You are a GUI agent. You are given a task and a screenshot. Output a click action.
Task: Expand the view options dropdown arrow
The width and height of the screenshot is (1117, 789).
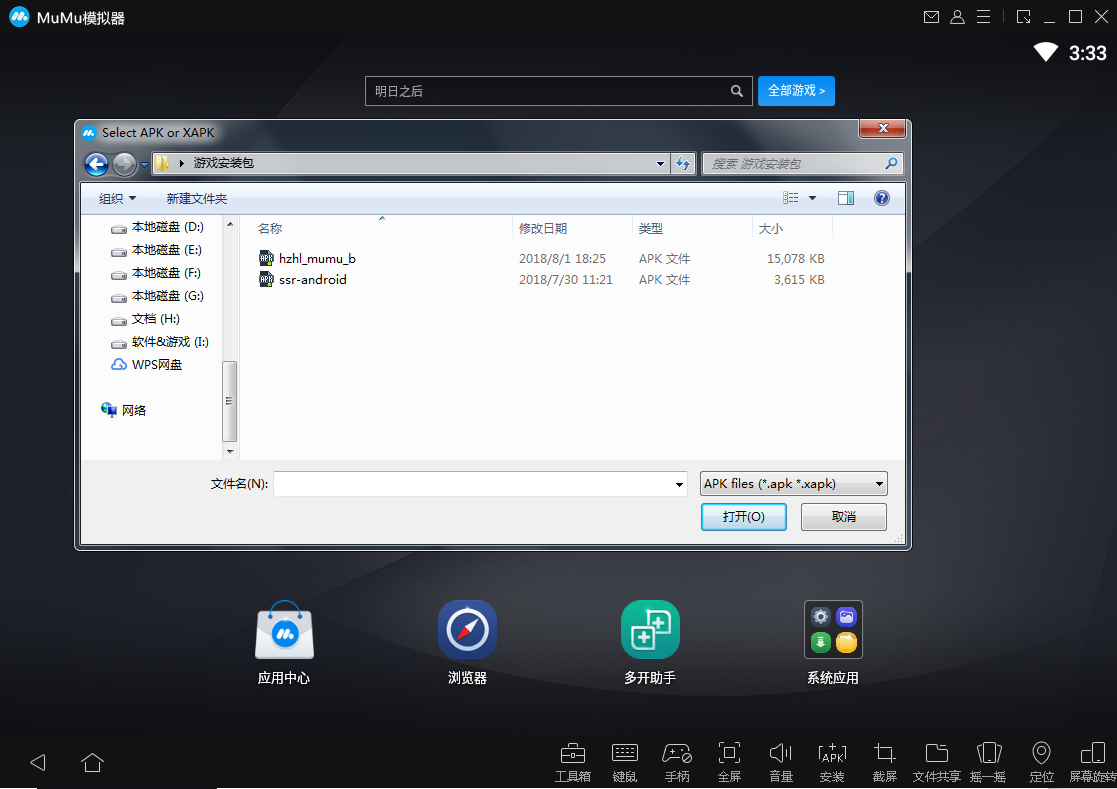[812, 198]
